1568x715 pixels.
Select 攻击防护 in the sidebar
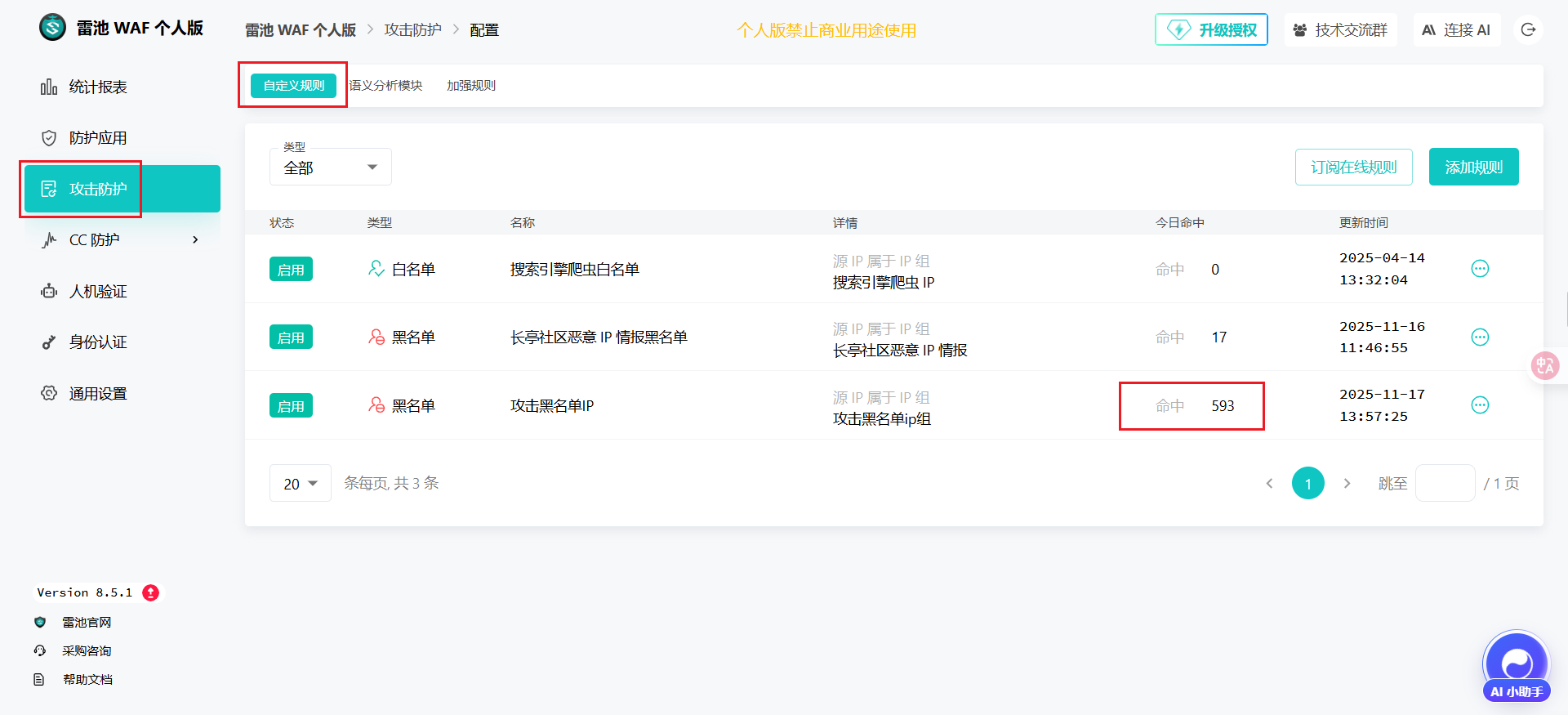(x=122, y=189)
